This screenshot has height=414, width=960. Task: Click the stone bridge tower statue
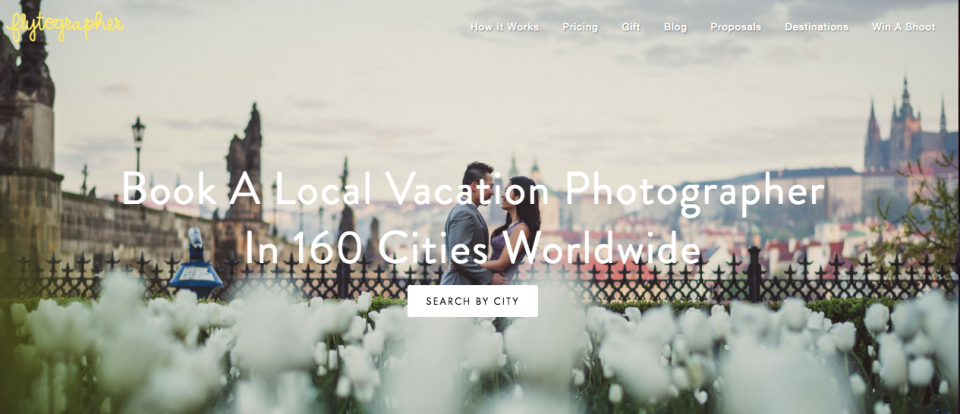[244, 162]
